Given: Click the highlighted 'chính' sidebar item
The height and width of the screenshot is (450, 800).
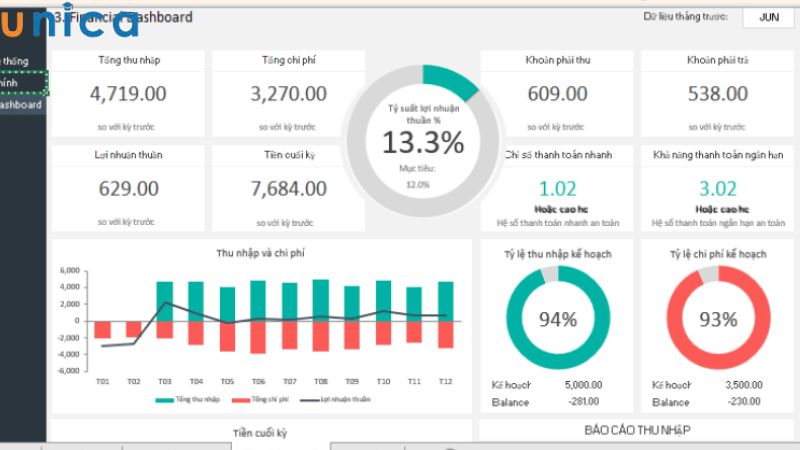Looking at the screenshot, I should pos(22,83).
